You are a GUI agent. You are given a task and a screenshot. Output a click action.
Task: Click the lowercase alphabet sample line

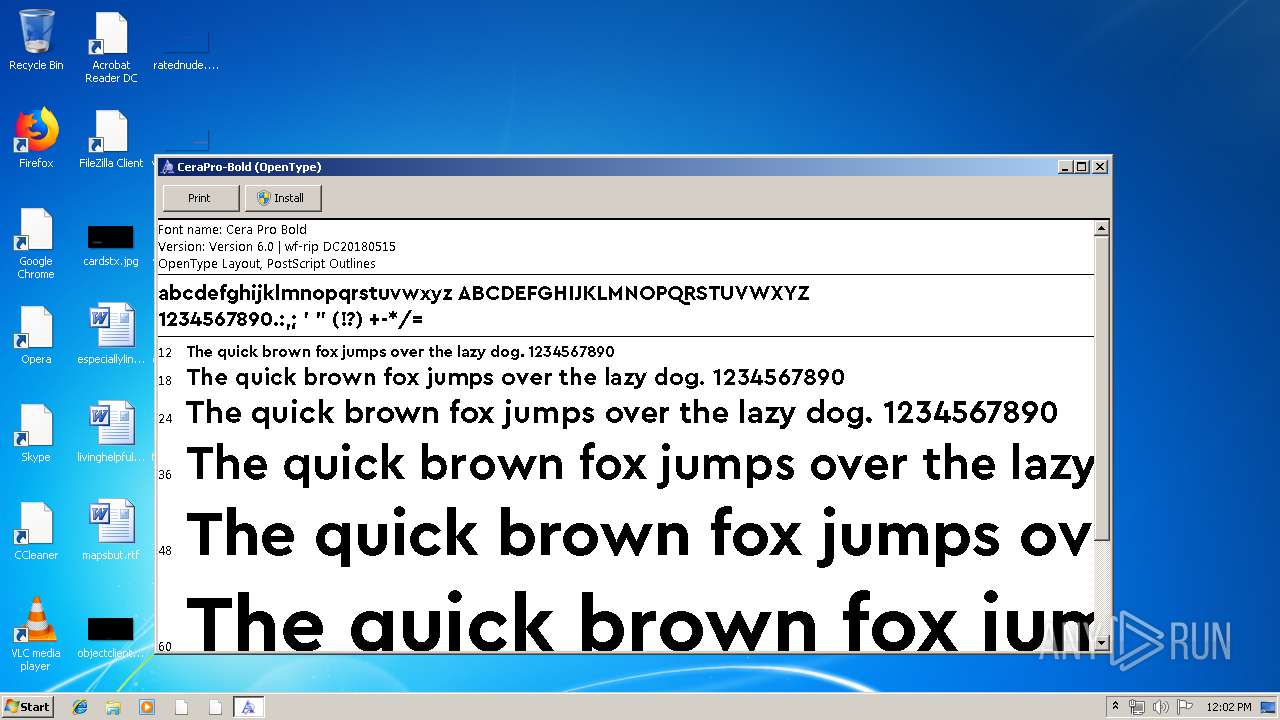click(484, 293)
